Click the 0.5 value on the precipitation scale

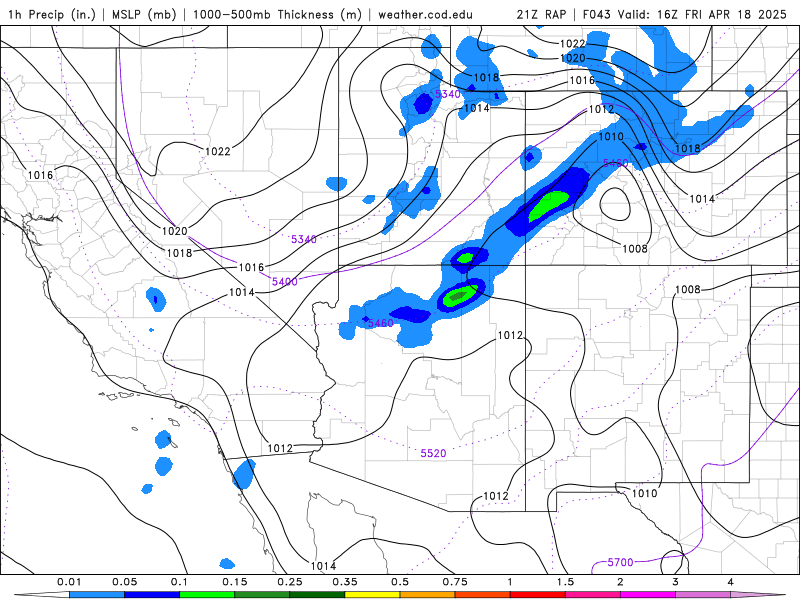coord(400,582)
